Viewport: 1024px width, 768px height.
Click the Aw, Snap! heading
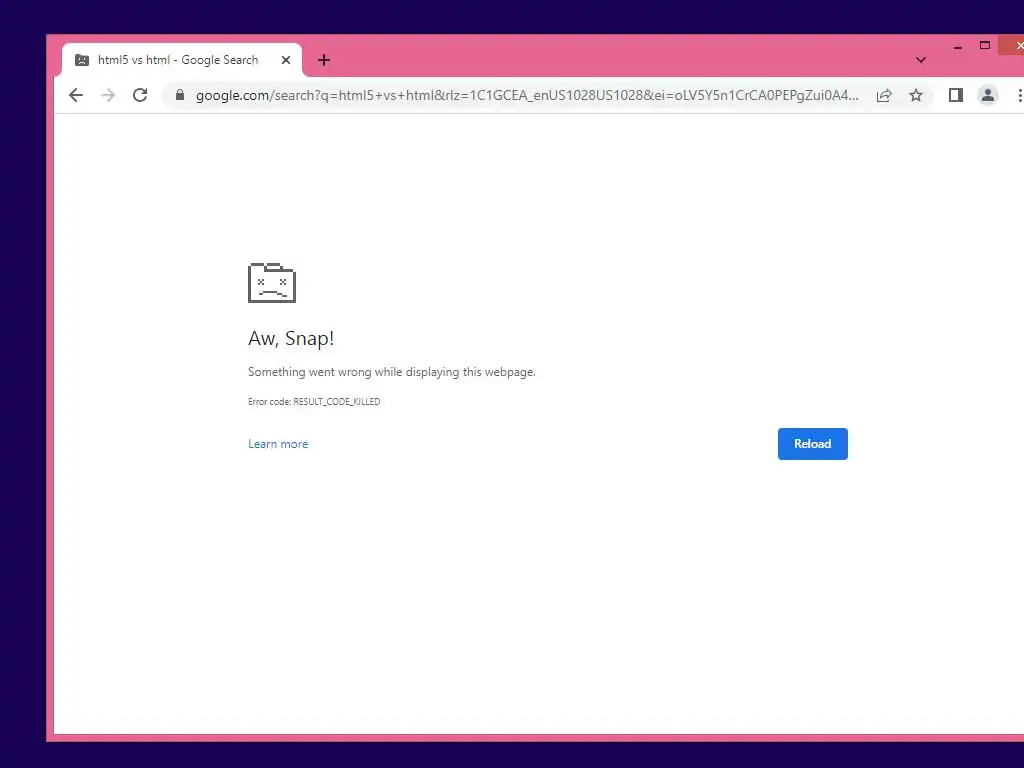coord(291,338)
